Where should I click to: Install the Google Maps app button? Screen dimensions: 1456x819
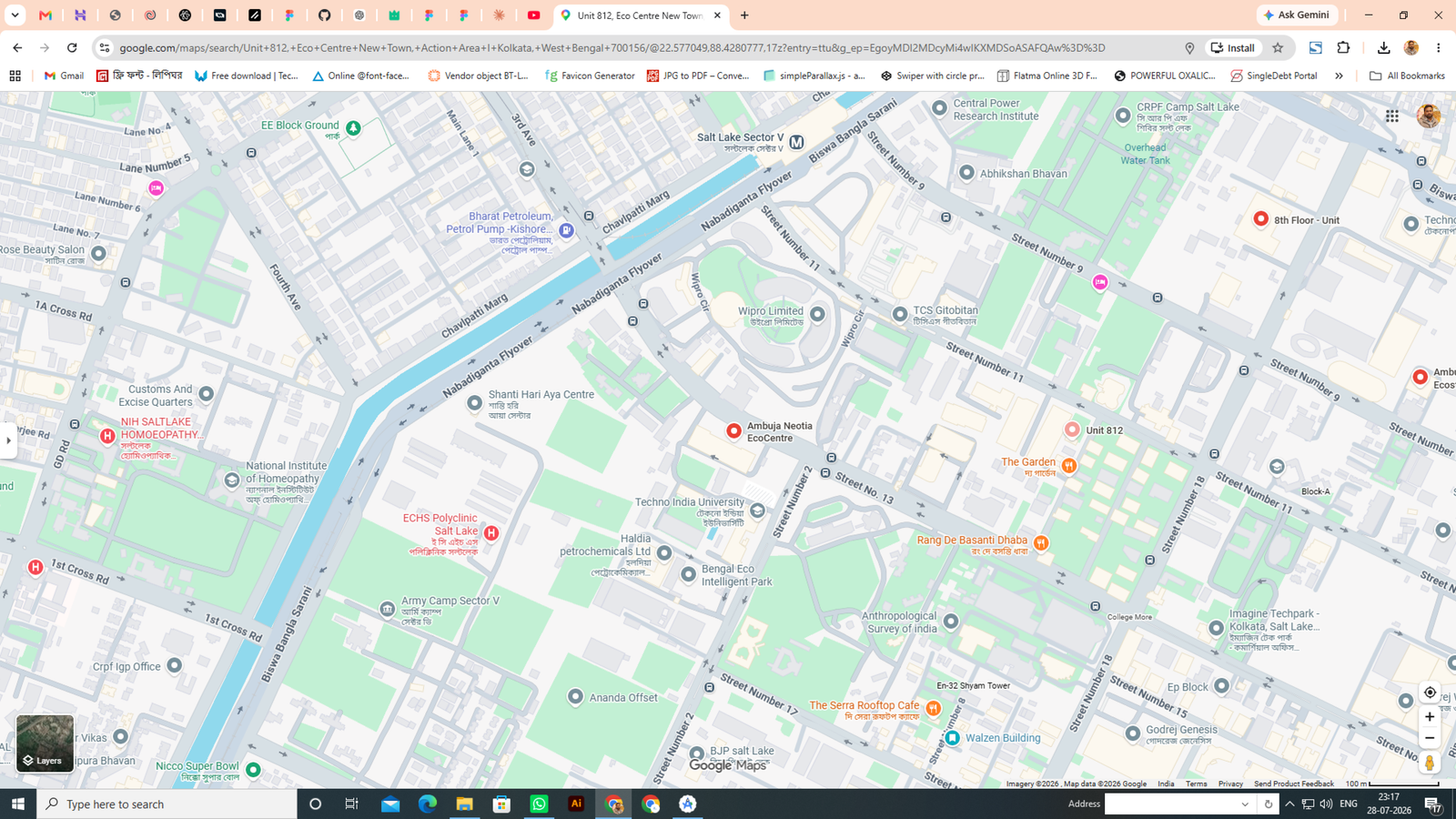pos(1233,48)
